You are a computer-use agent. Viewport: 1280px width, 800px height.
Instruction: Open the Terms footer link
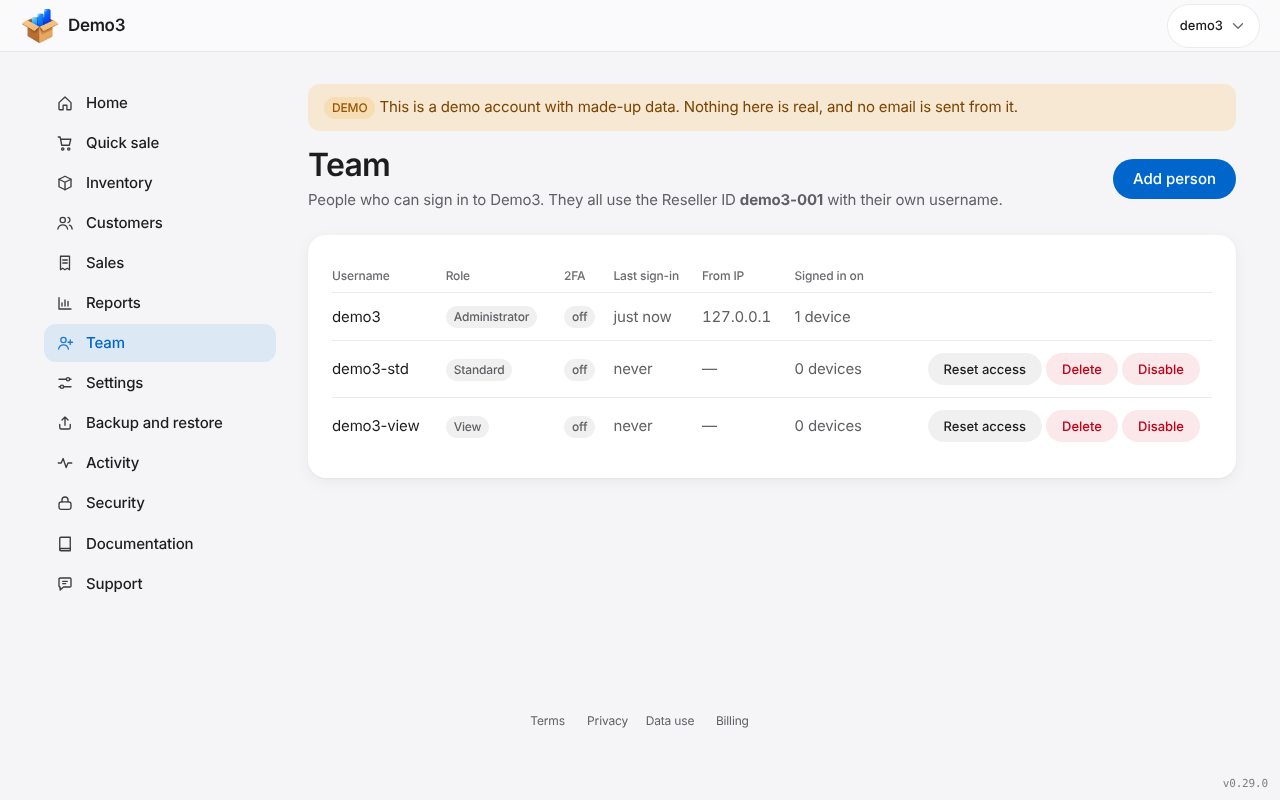(548, 721)
